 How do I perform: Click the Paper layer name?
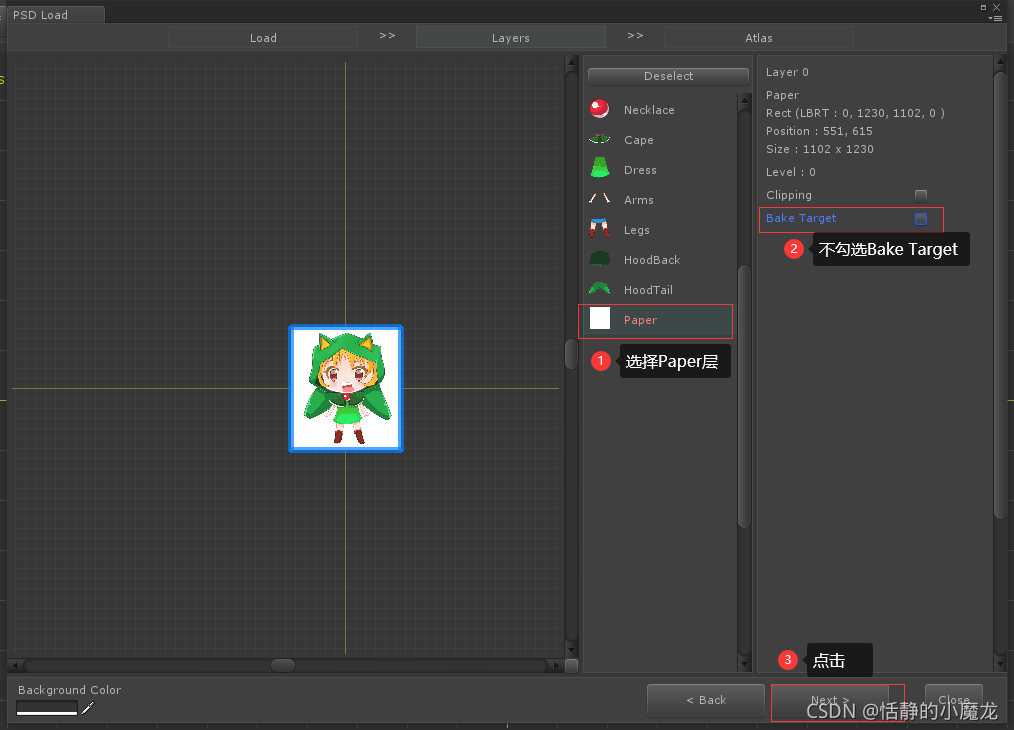point(640,320)
